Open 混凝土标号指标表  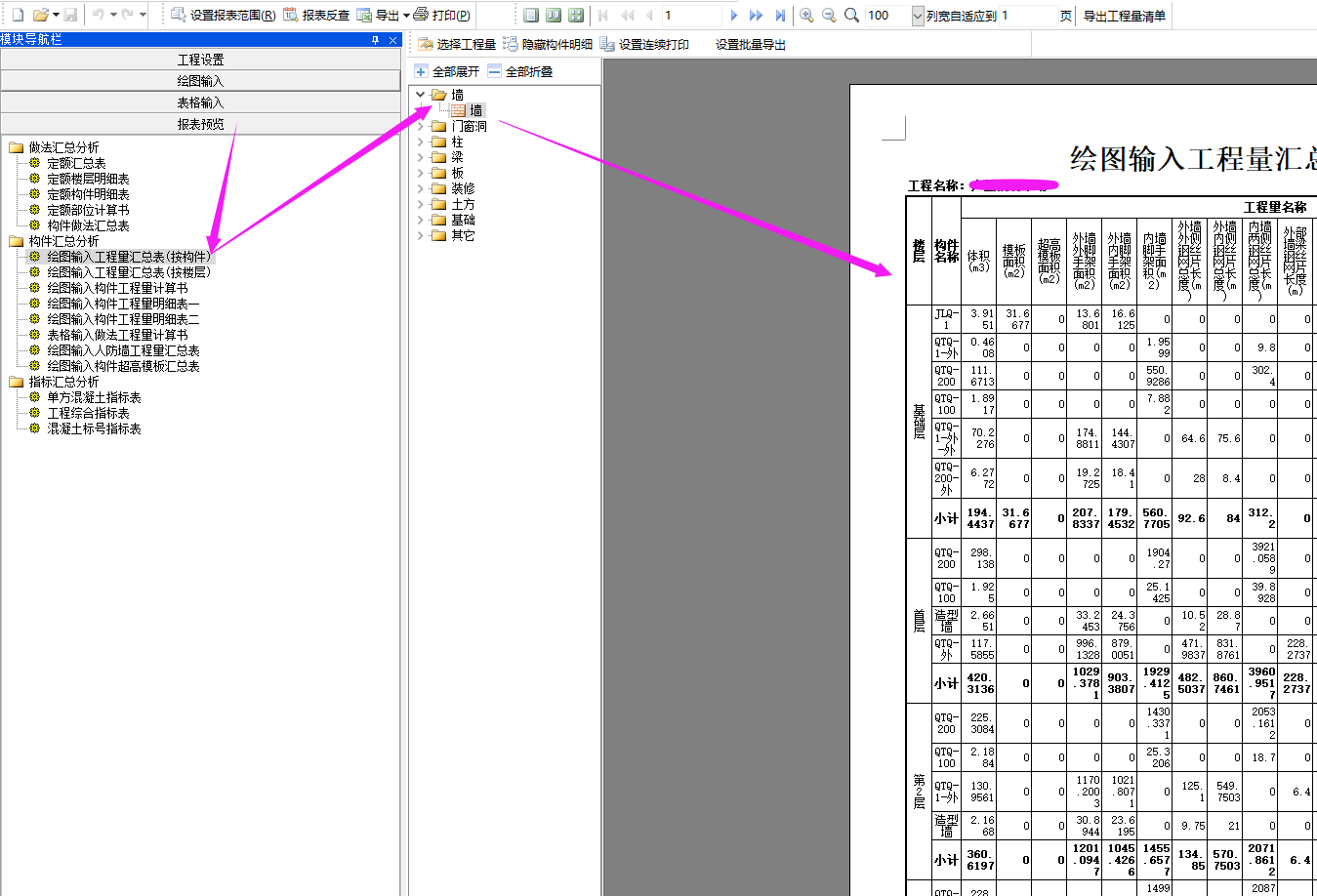(x=94, y=428)
